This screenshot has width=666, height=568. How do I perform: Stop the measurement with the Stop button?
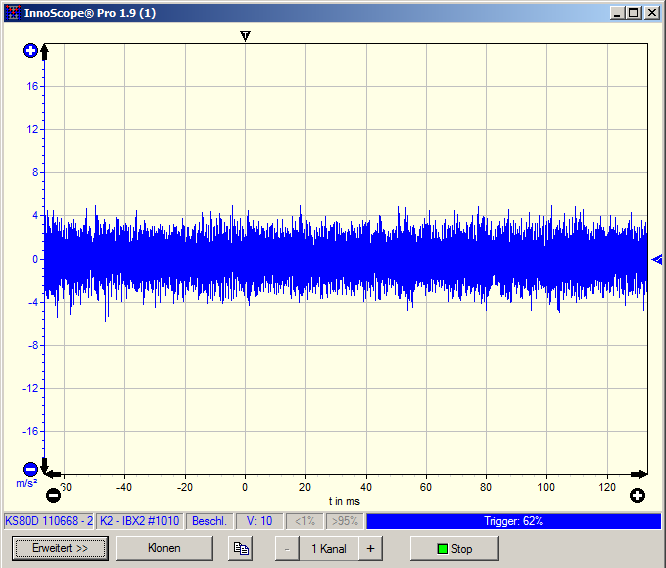coord(453,548)
